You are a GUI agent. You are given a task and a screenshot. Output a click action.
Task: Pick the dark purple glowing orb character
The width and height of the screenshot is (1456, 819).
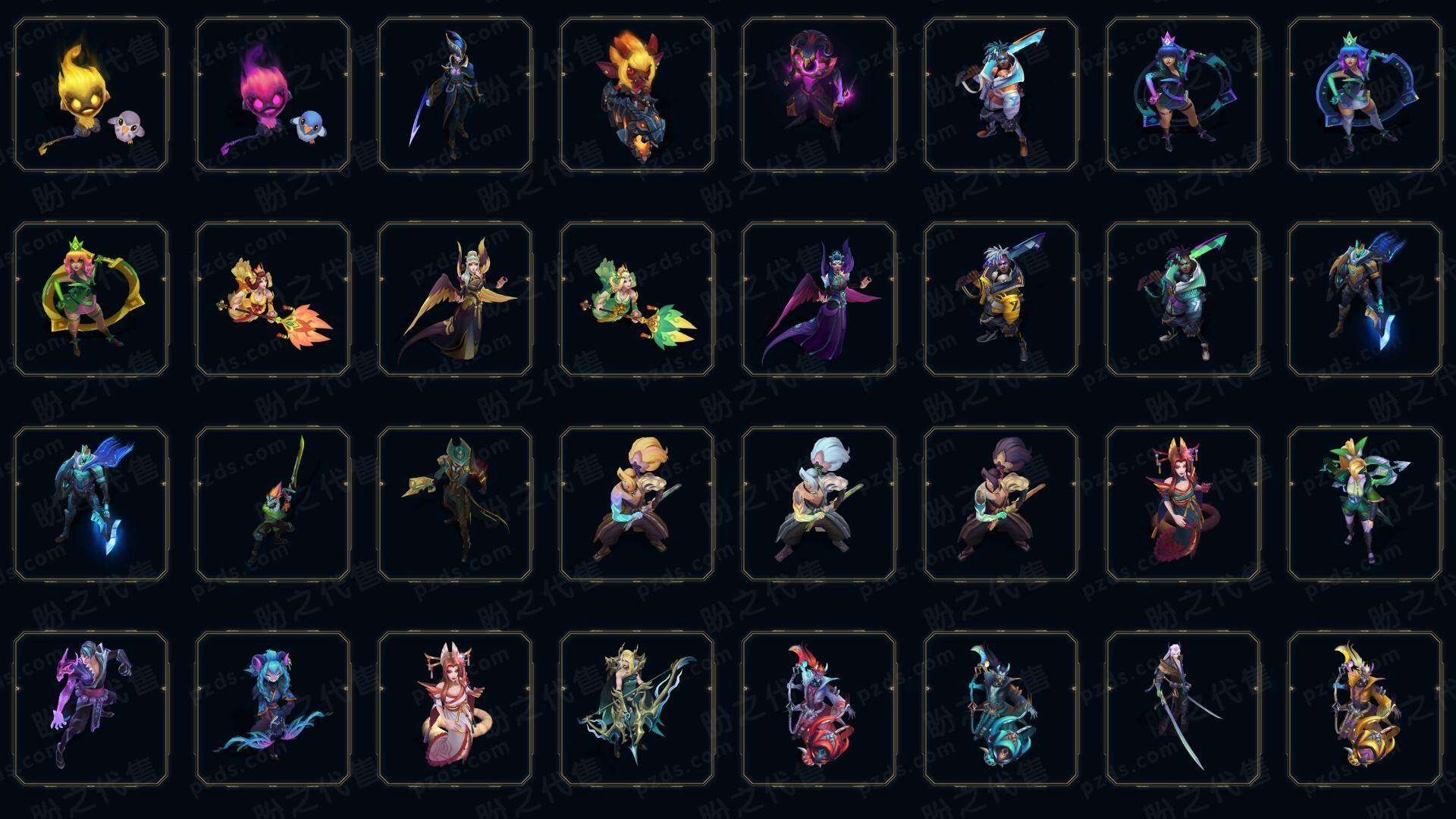(819, 95)
